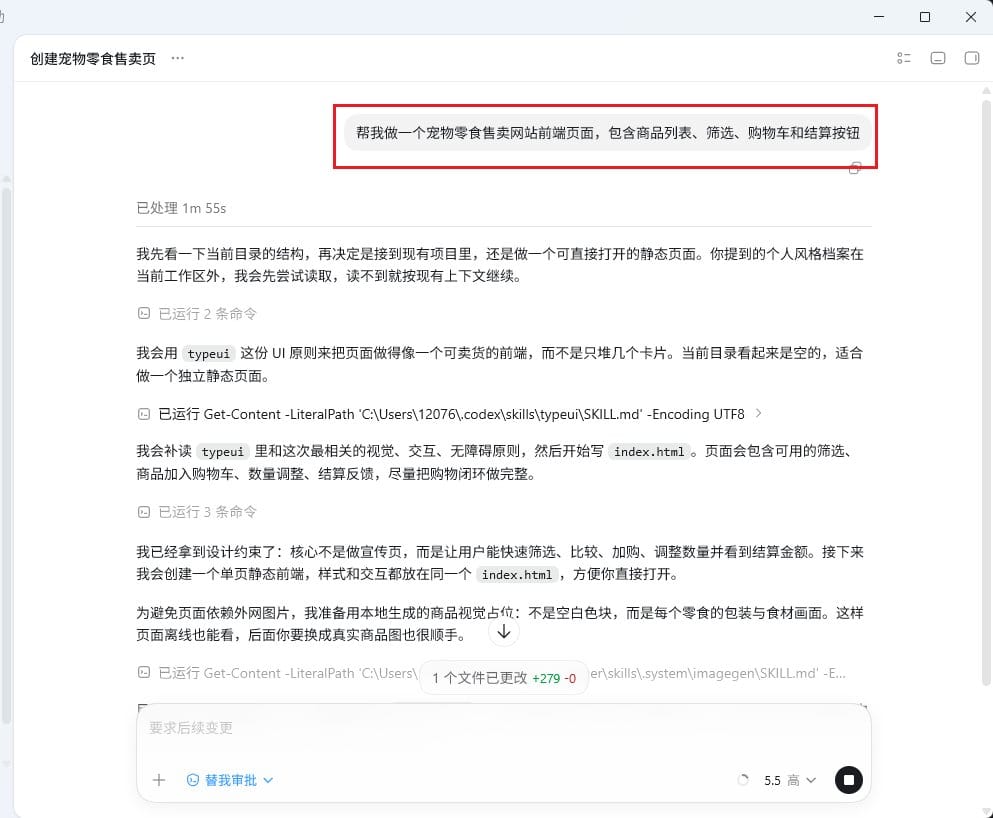
Task: Stop the running task with stop button
Action: point(849,780)
